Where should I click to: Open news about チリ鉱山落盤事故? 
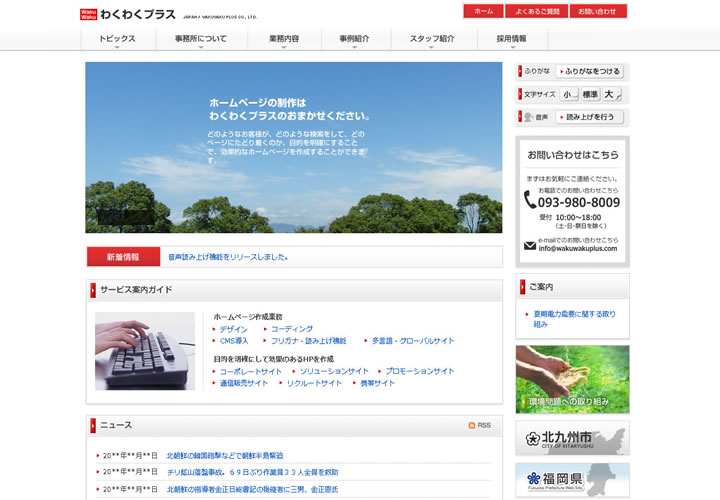pos(253,472)
